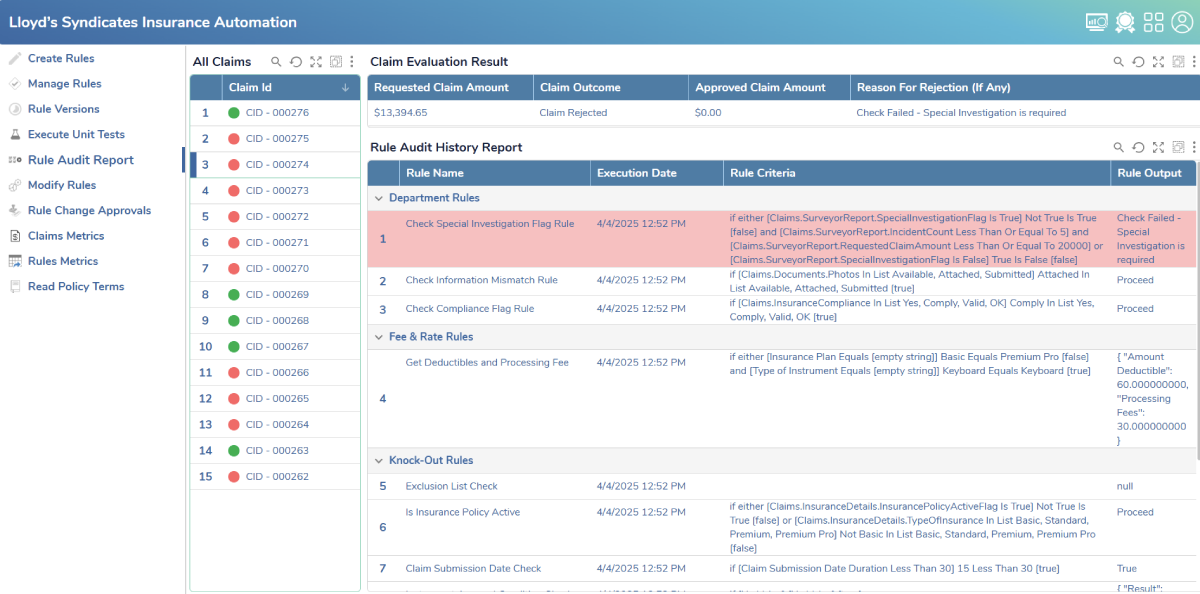Screen dimensions: 1200x594
Task: Open Claim Evaluation Result more options menu
Action: click(x=1194, y=62)
